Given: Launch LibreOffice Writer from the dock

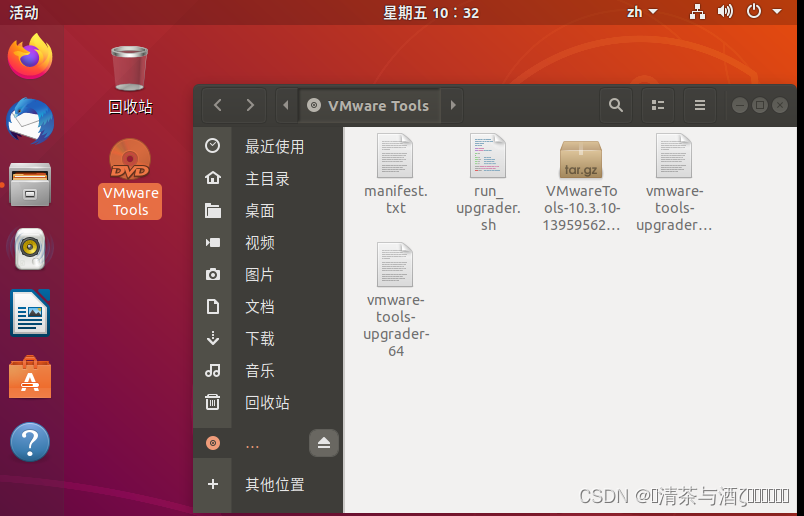Looking at the screenshot, I should click(30, 313).
